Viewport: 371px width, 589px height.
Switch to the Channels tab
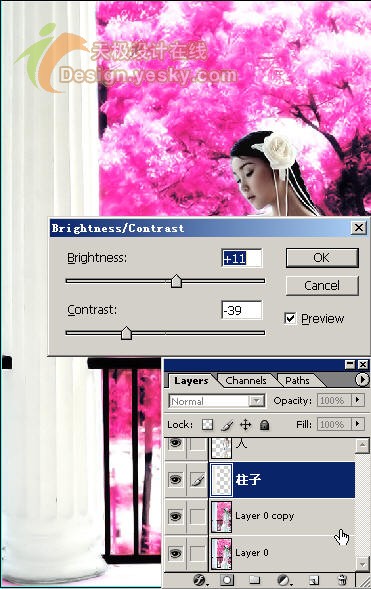[246, 381]
